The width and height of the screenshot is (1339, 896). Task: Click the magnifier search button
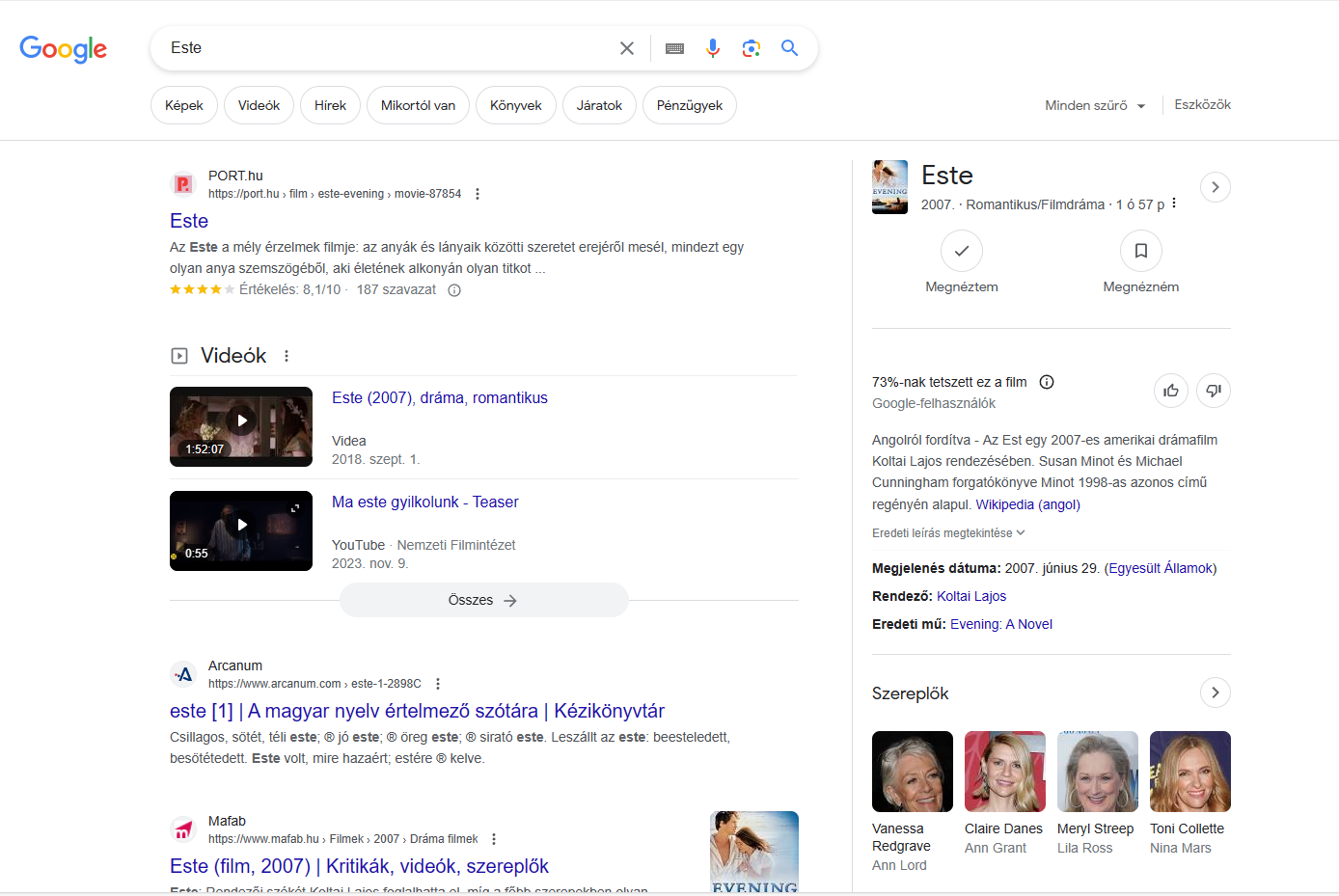pyautogui.click(x=790, y=48)
